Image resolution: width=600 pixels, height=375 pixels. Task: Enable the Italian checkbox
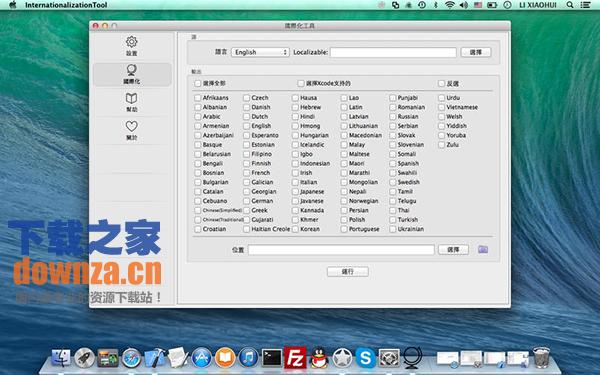pyautogui.click(x=295, y=182)
